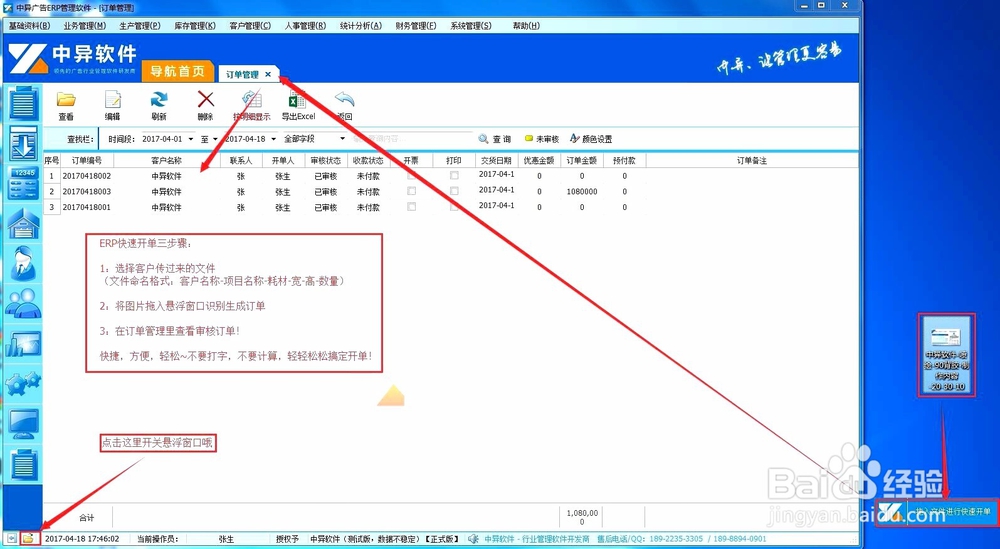Tick 打印 checkbox for order 20170418001

[454, 207]
